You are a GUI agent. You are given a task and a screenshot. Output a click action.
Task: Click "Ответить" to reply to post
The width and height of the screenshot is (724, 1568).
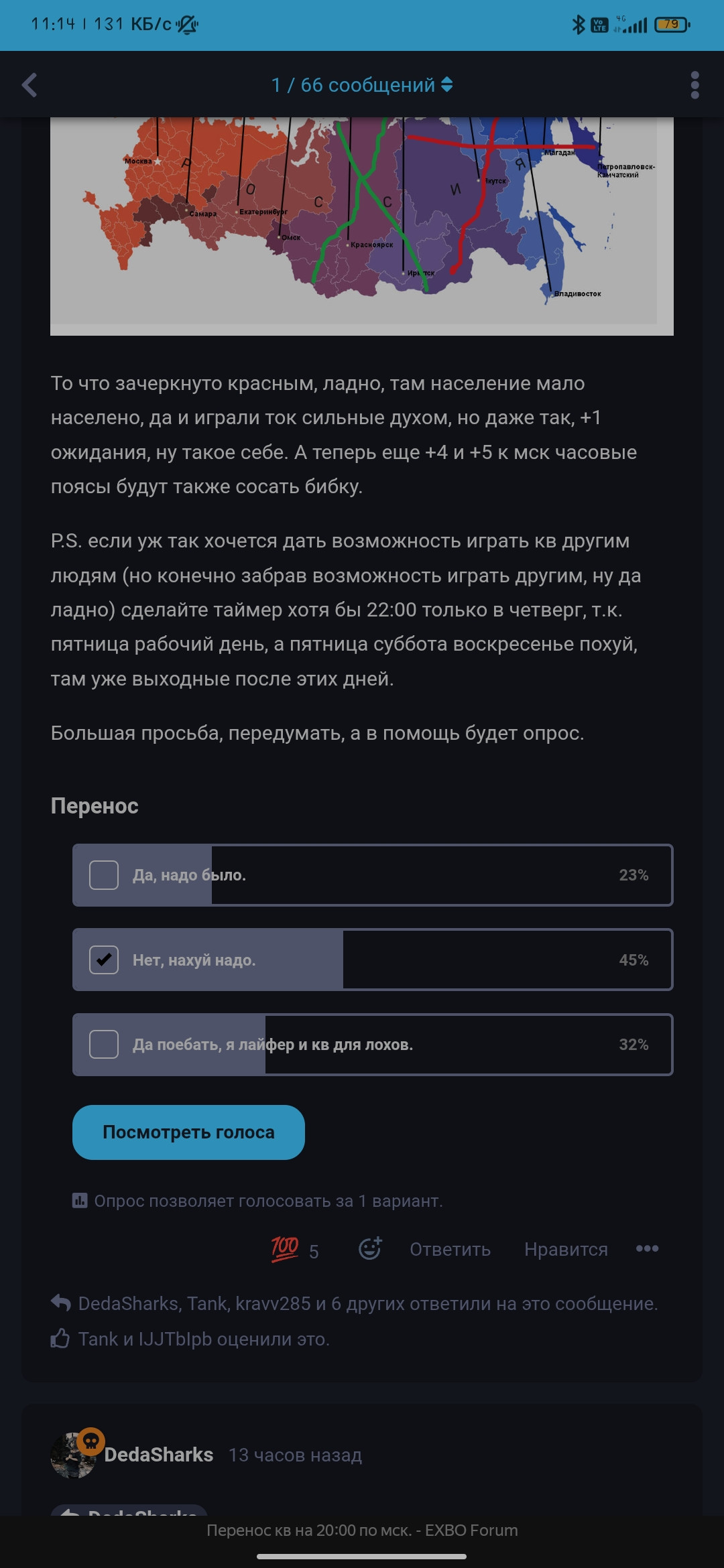450,1250
